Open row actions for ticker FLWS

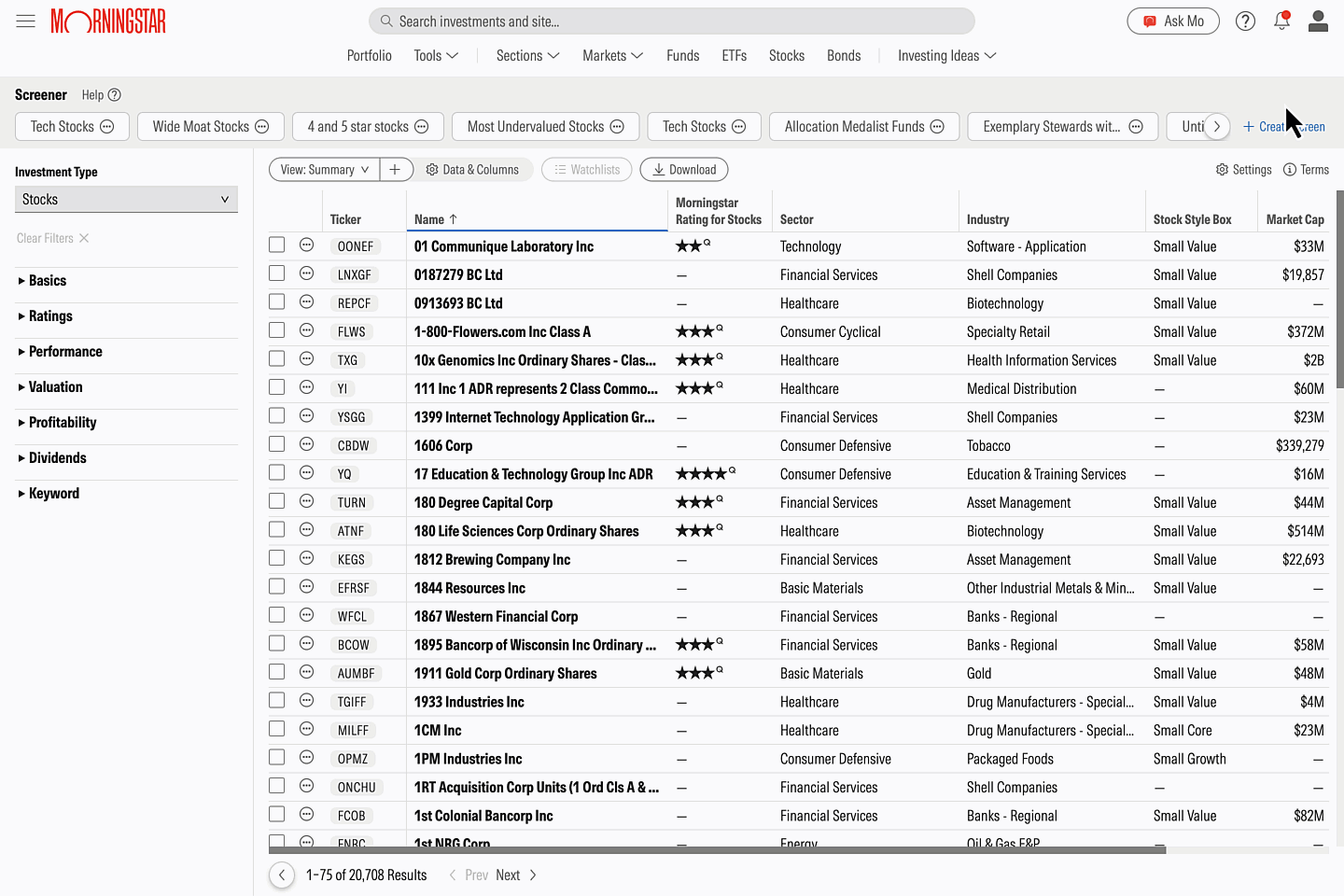point(306,330)
